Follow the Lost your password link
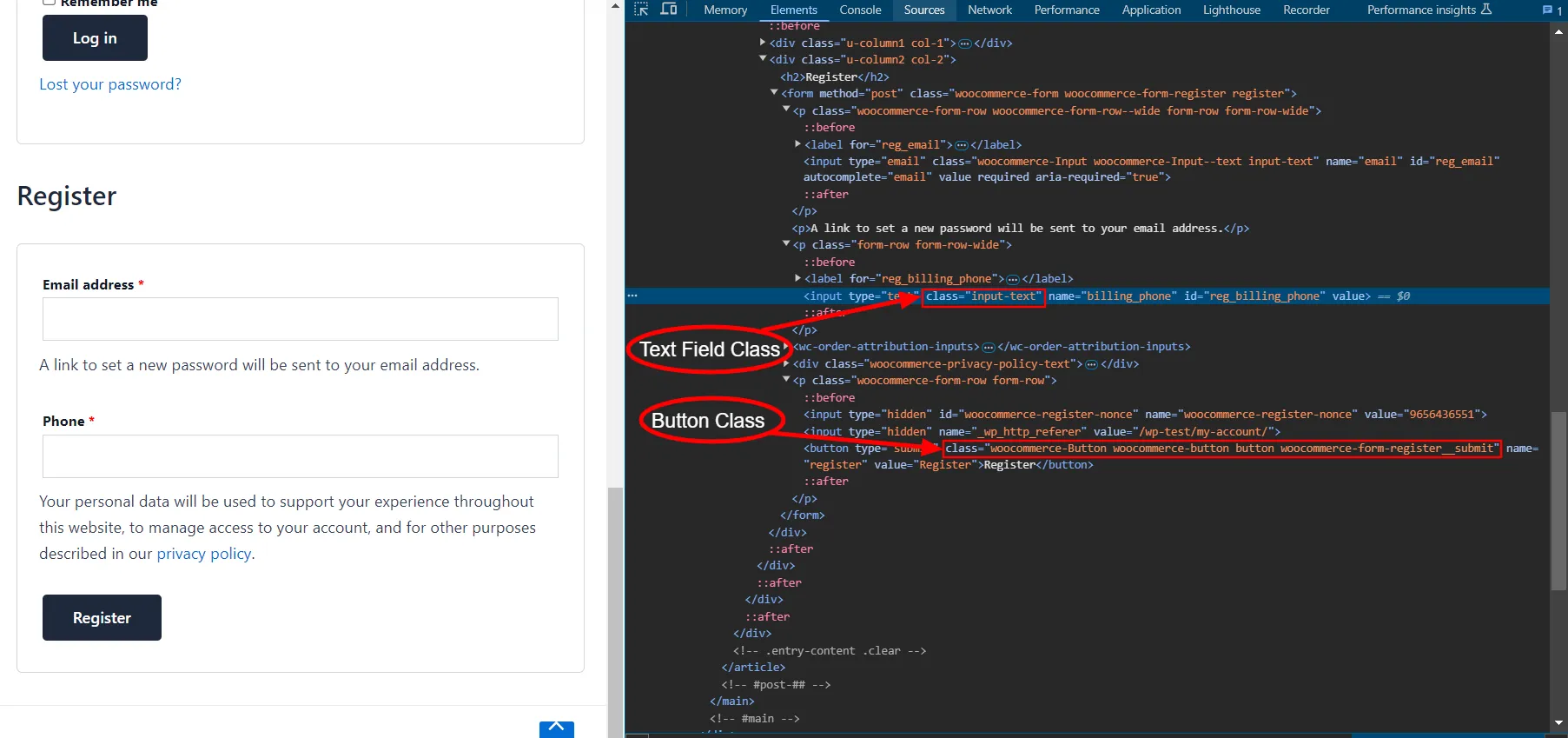 pyautogui.click(x=110, y=84)
